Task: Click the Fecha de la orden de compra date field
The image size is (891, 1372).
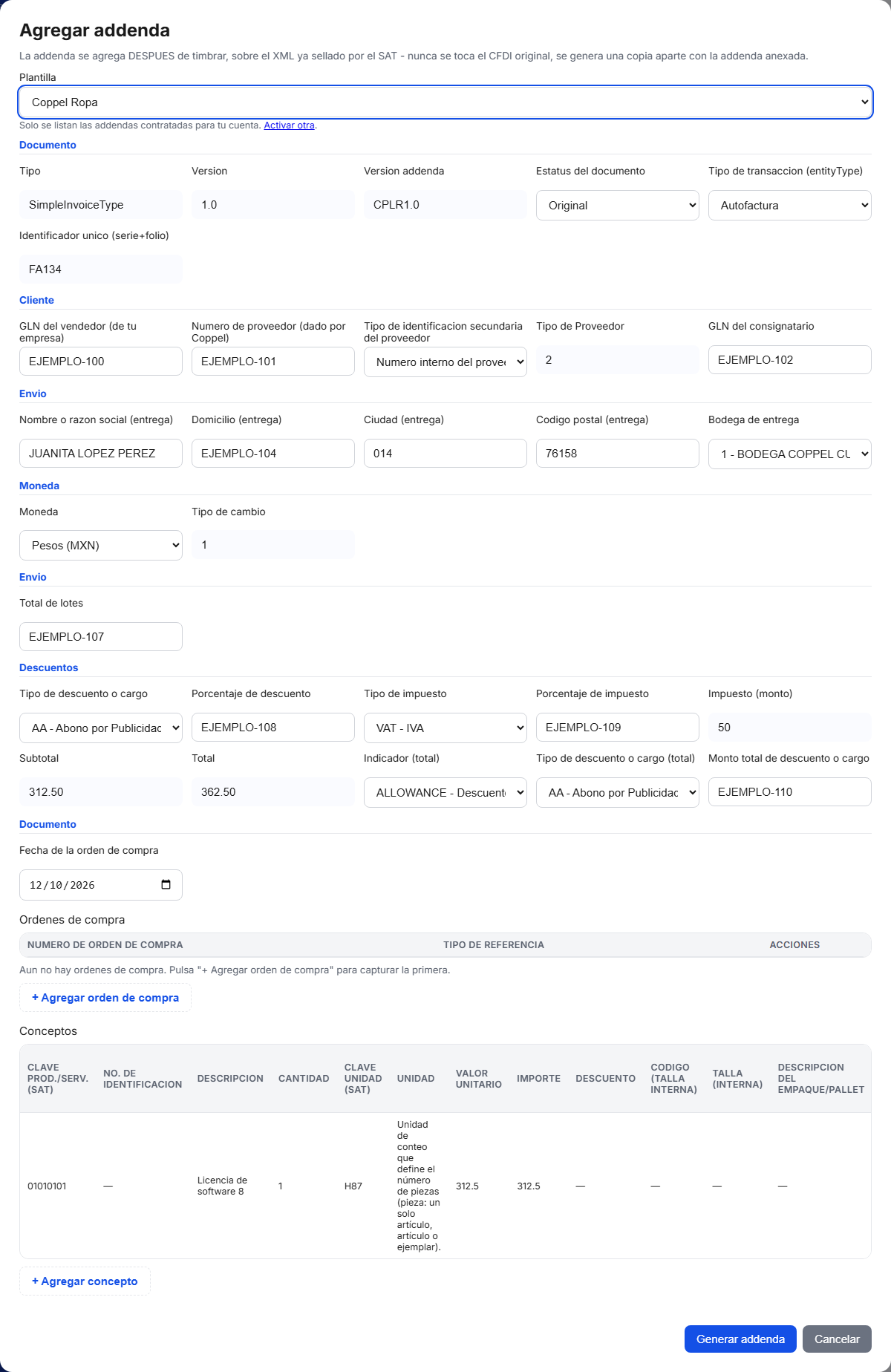Action: 101,885
